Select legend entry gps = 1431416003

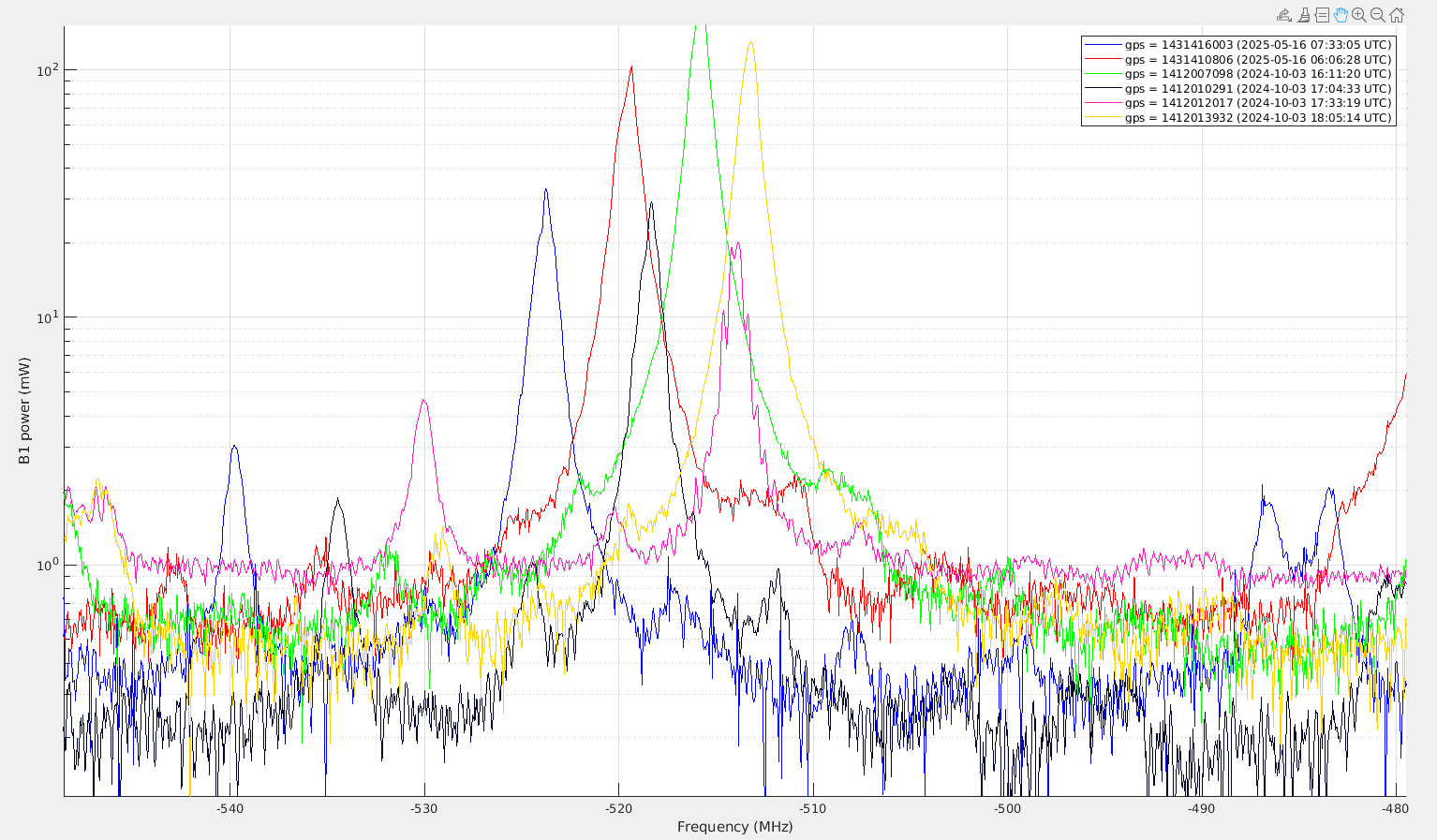(1238, 45)
